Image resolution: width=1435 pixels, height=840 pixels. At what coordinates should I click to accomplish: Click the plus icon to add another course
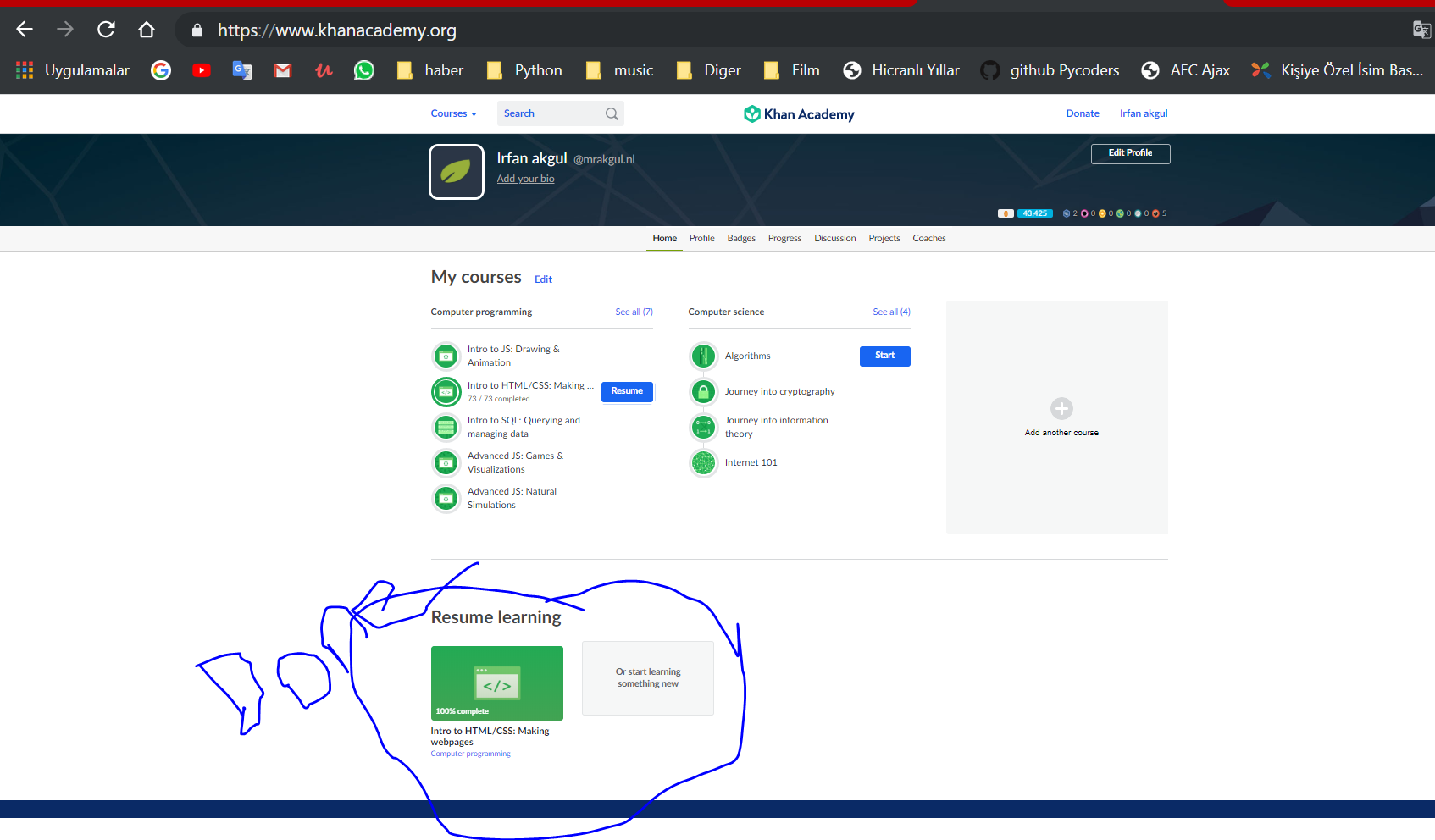coord(1061,409)
